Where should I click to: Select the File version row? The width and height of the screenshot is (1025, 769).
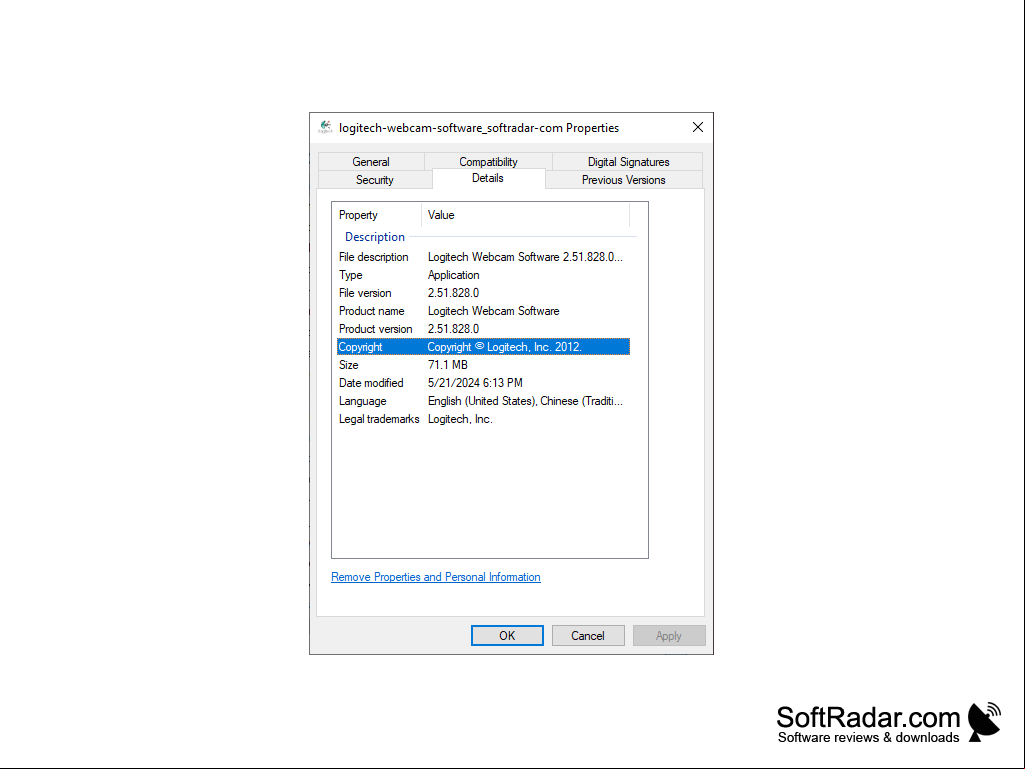(483, 293)
